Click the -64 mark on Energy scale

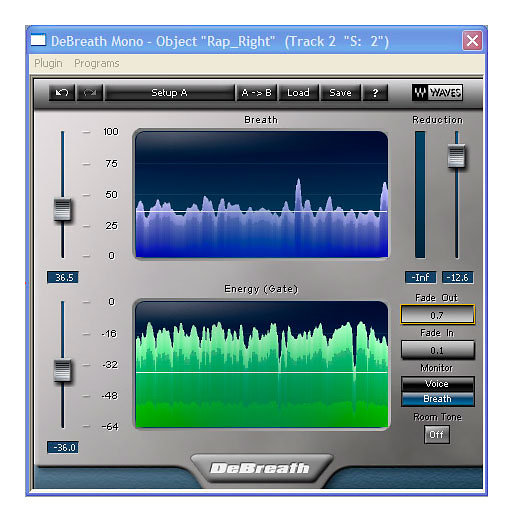click(x=110, y=427)
